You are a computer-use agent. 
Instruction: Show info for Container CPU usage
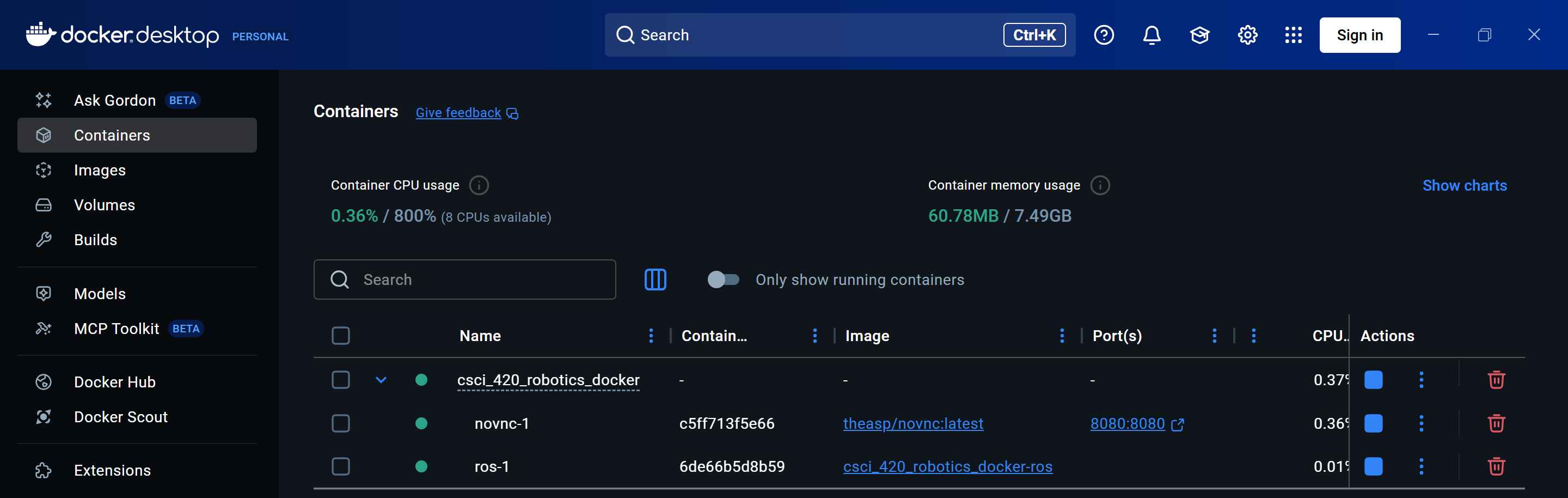479,185
